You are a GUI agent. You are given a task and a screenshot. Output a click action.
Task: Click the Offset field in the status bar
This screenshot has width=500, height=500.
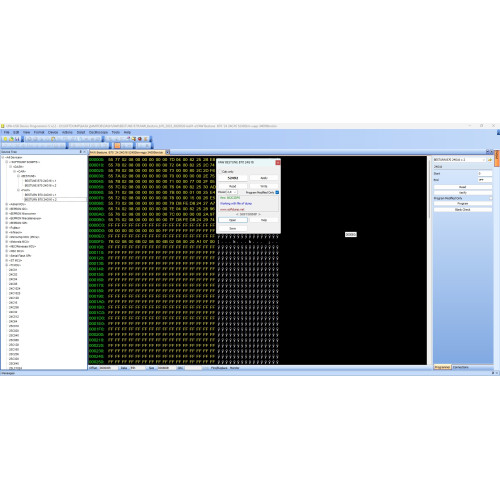click(109, 368)
